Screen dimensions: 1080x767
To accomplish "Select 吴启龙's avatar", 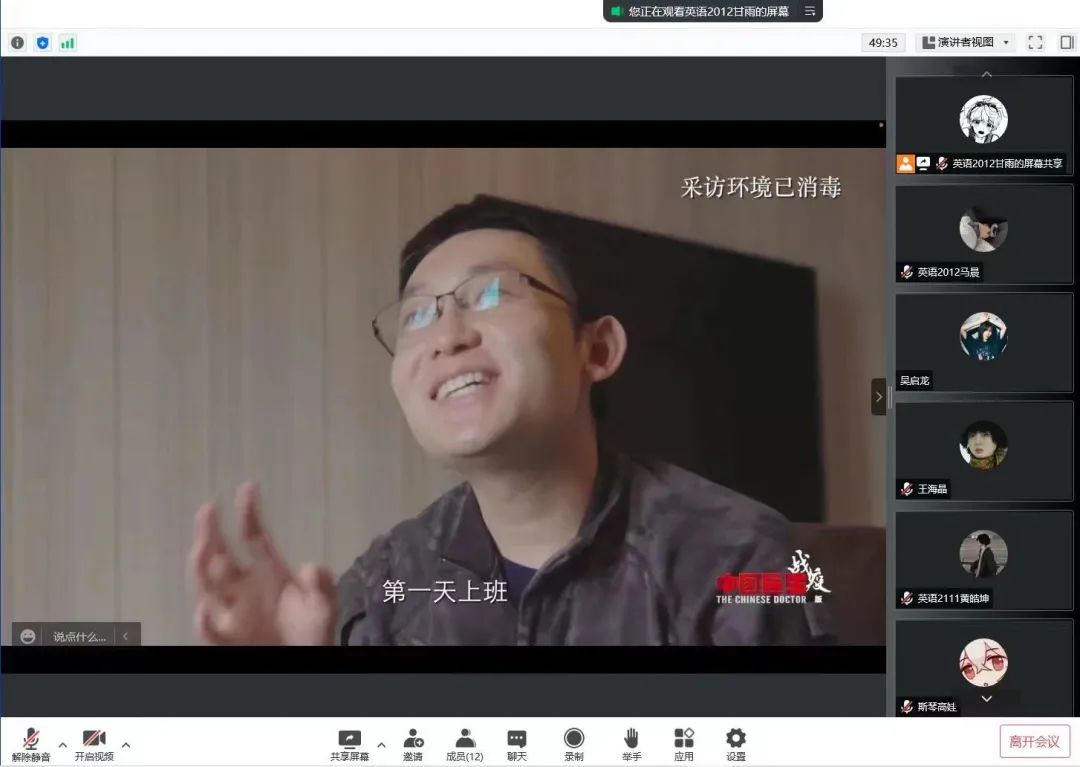I will (x=984, y=337).
